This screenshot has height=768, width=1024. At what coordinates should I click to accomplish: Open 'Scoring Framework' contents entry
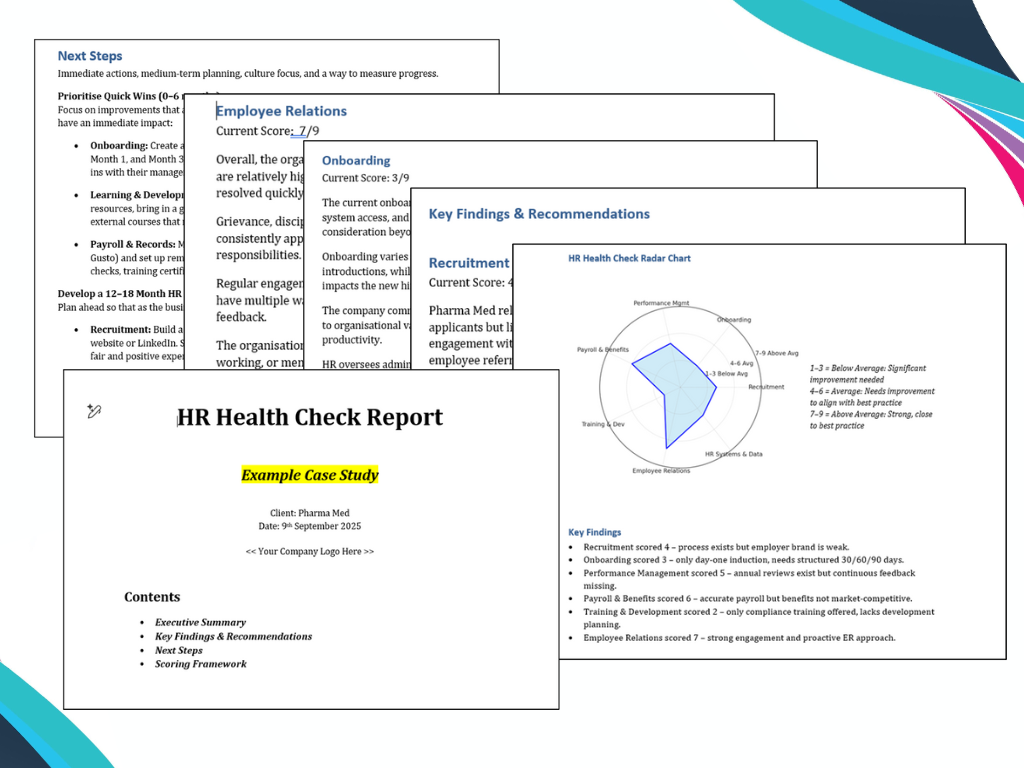click(x=200, y=664)
